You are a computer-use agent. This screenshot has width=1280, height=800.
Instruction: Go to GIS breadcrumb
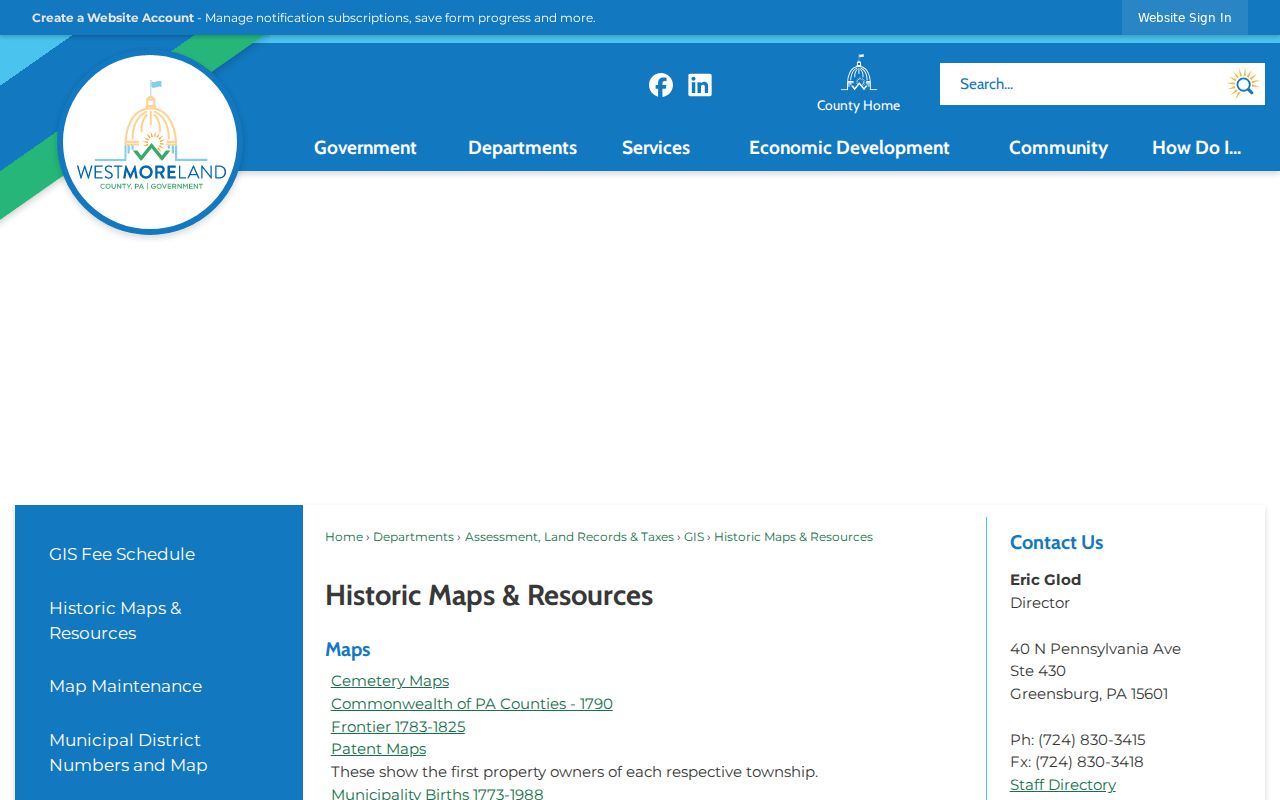point(694,537)
